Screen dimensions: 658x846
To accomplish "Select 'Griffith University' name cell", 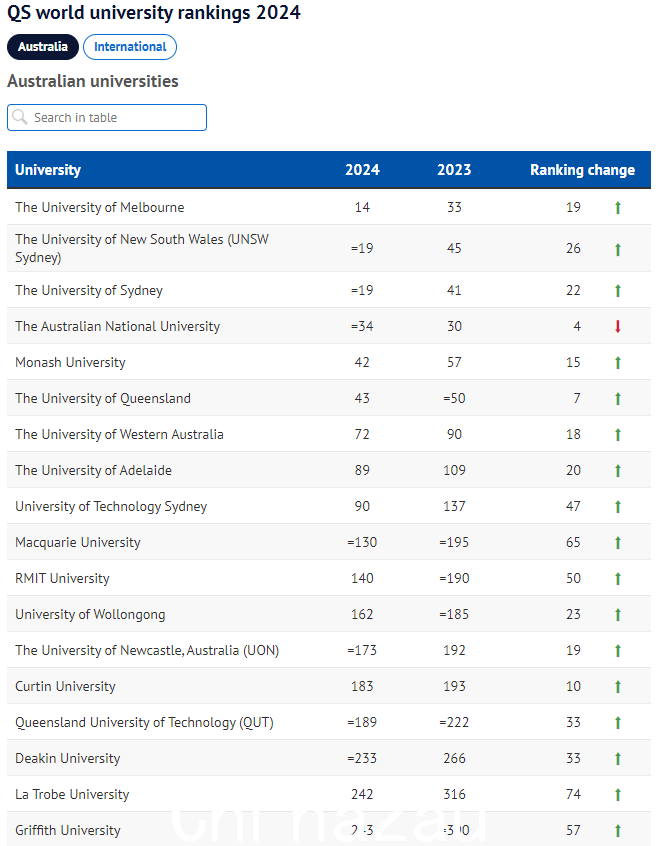I will tap(68, 830).
